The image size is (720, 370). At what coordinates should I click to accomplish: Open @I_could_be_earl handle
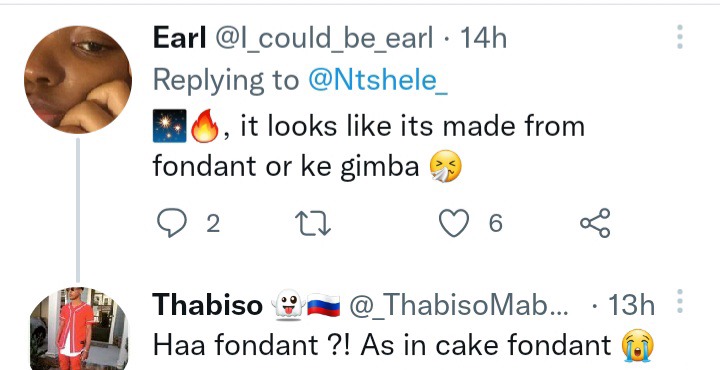coord(324,39)
